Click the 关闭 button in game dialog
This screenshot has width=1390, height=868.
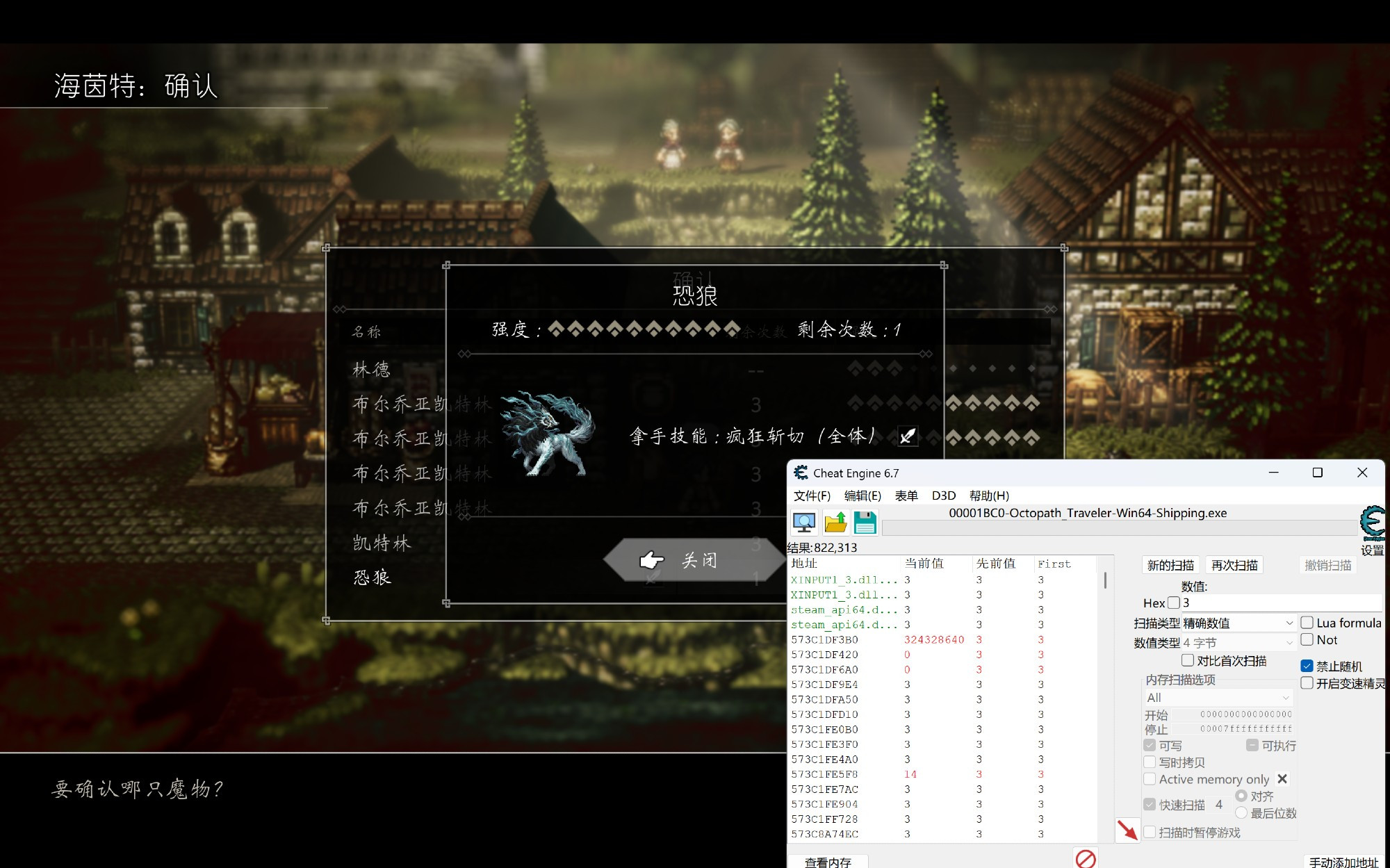(x=695, y=560)
